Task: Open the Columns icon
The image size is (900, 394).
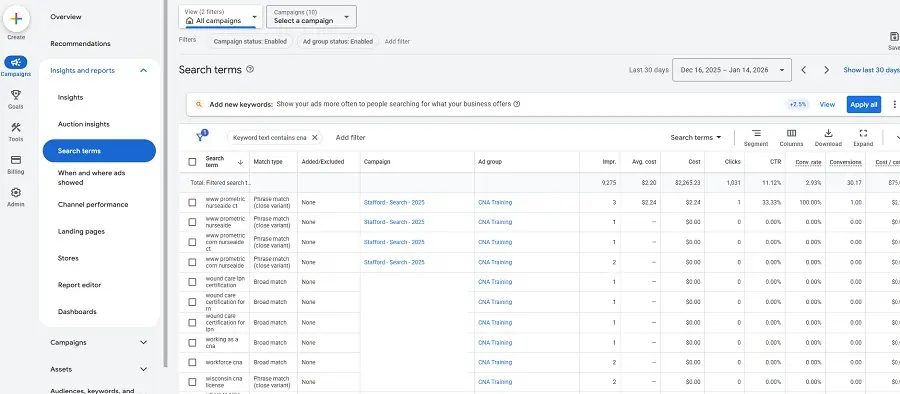Action: click(792, 133)
